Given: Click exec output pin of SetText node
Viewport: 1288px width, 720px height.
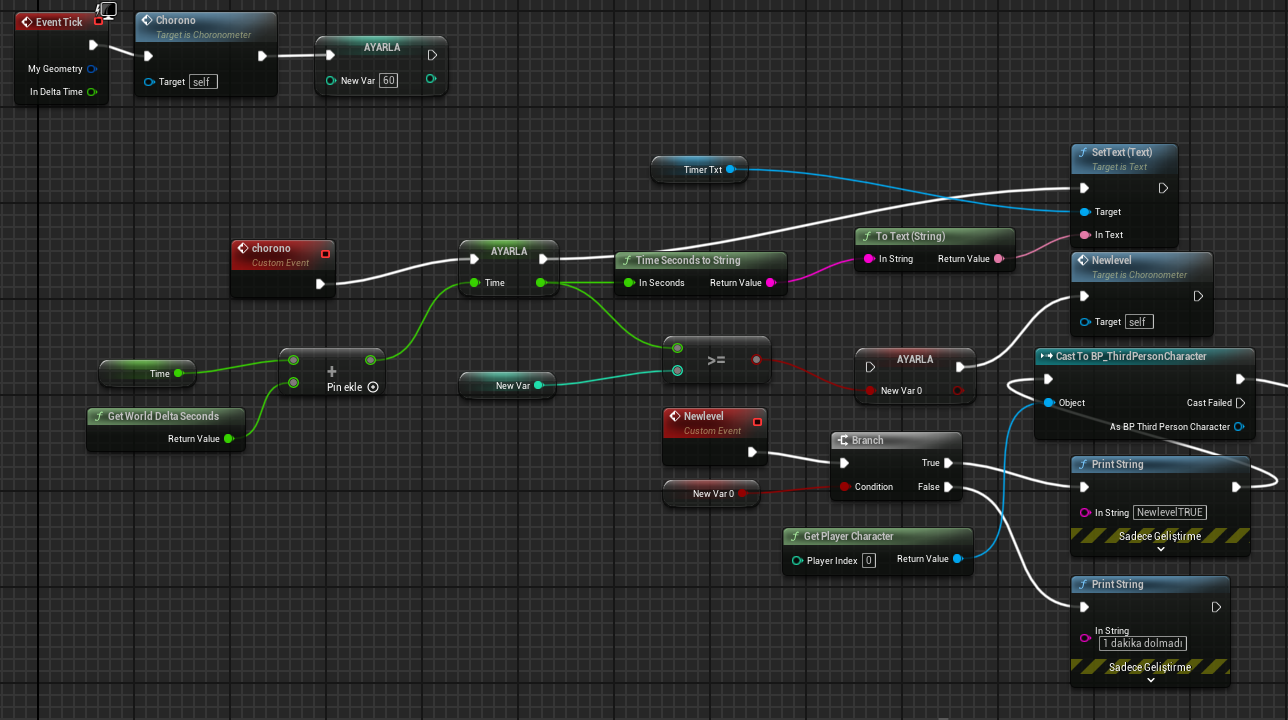Looking at the screenshot, I should [1163, 188].
